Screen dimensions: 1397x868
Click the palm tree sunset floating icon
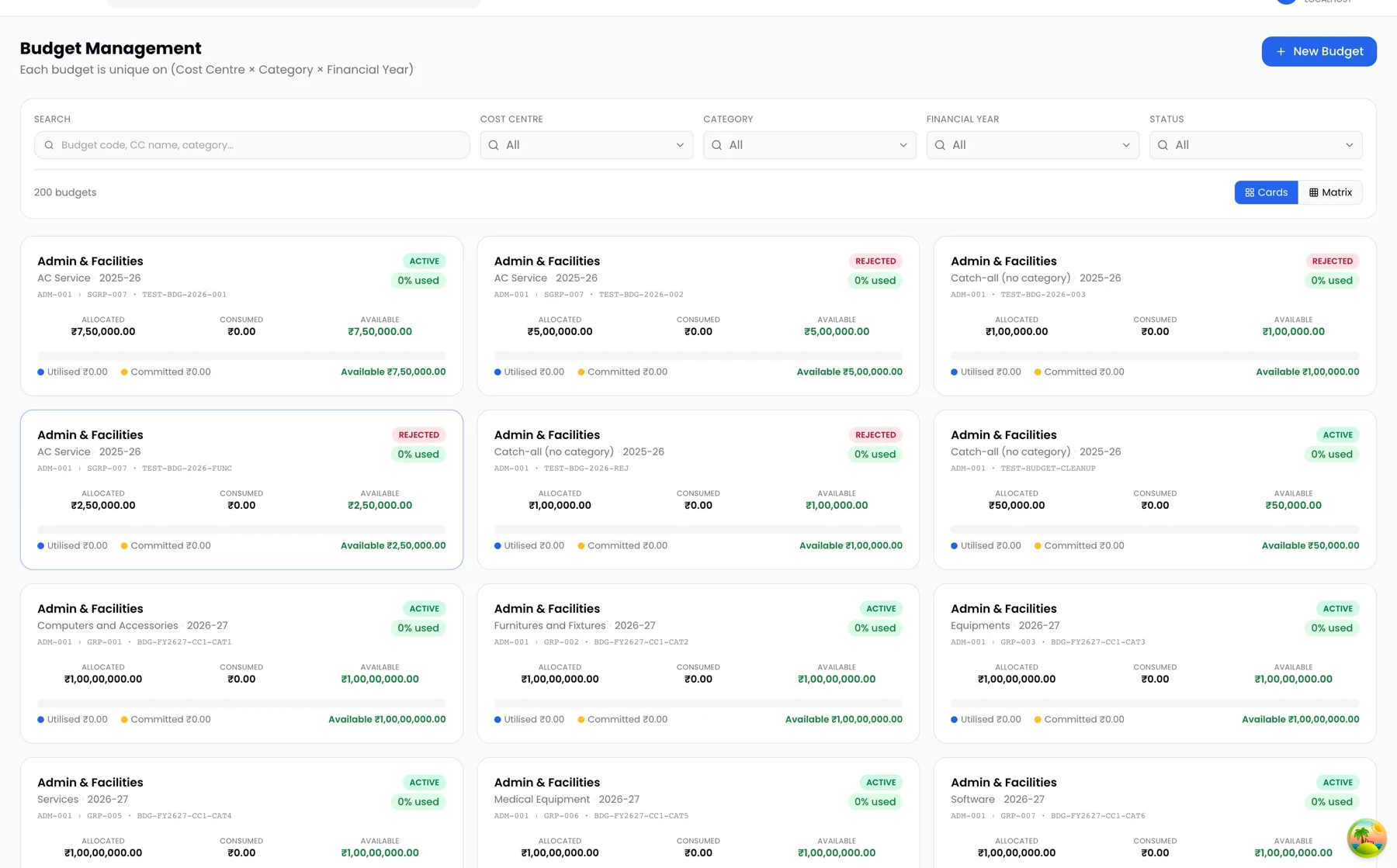click(1366, 838)
